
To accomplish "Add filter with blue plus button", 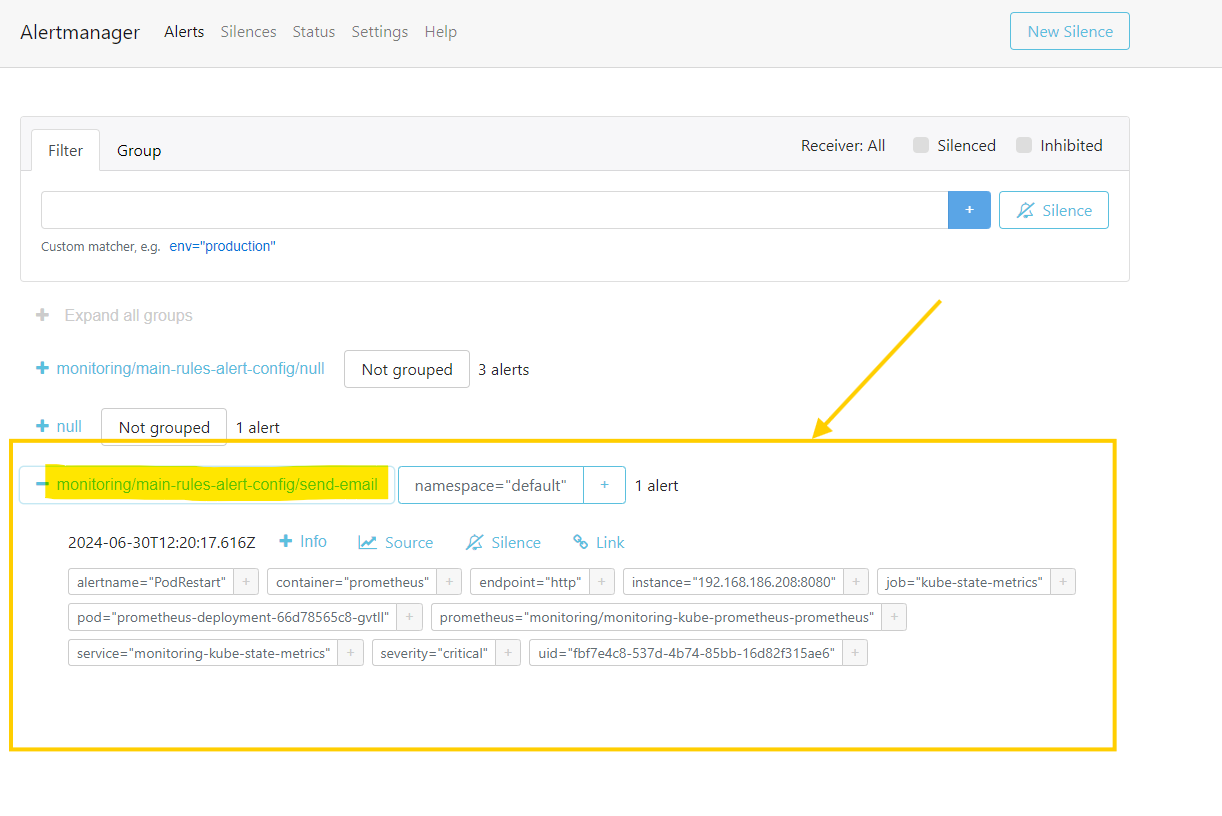I will click(x=969, y=210).
